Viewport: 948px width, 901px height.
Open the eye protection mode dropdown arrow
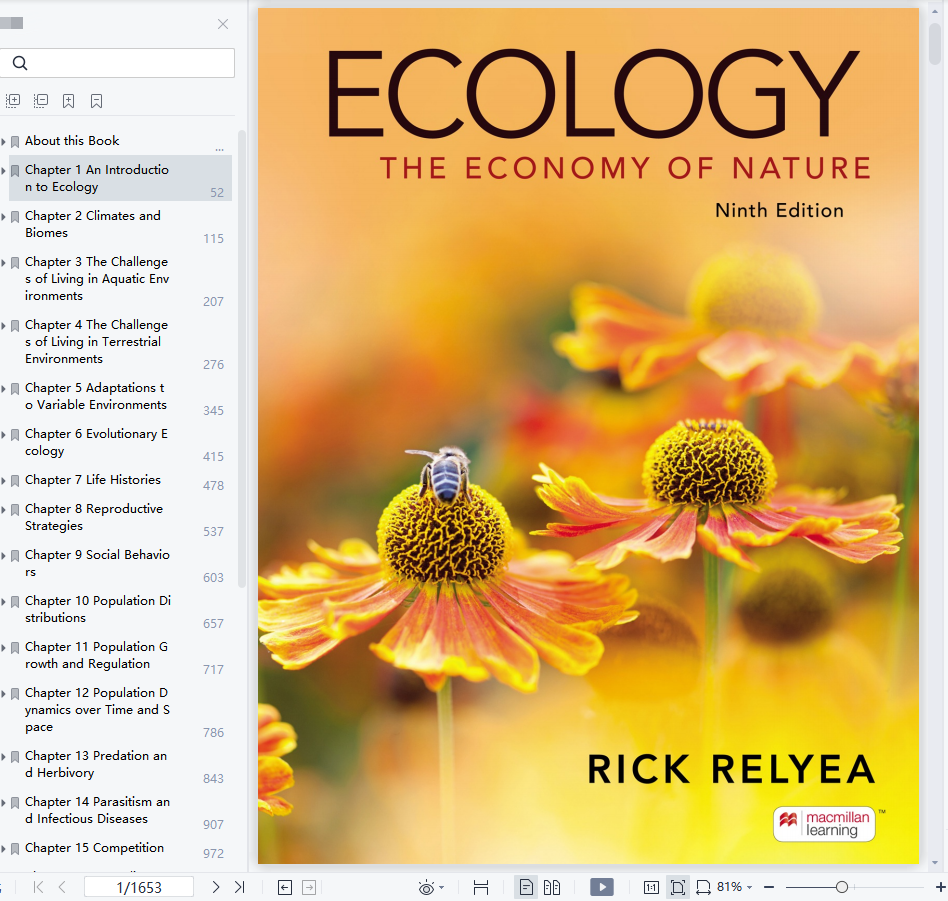tap(442, 887)
